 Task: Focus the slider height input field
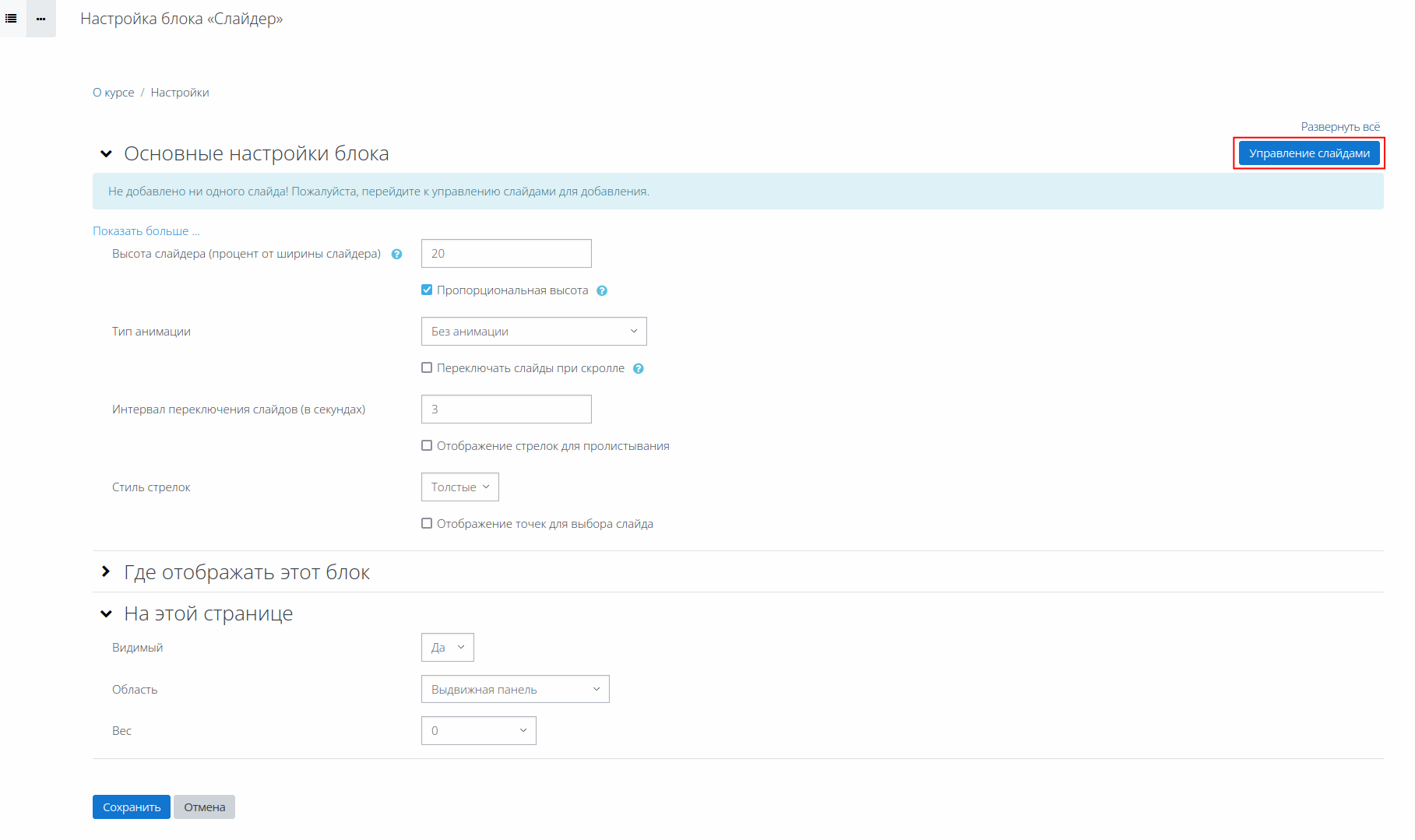tap(506, 253)
